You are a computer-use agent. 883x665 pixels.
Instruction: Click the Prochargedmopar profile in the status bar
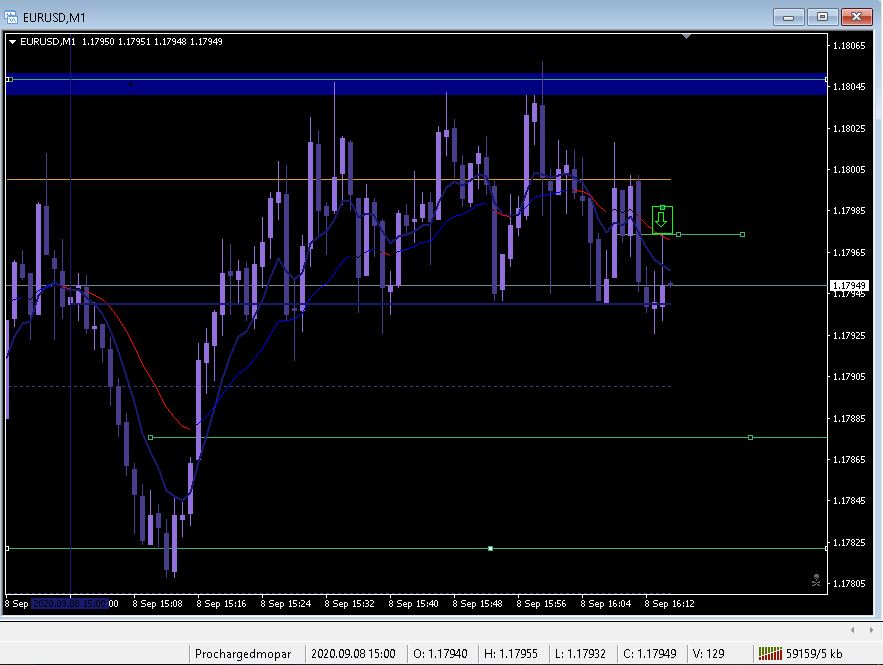pos(243,654)
